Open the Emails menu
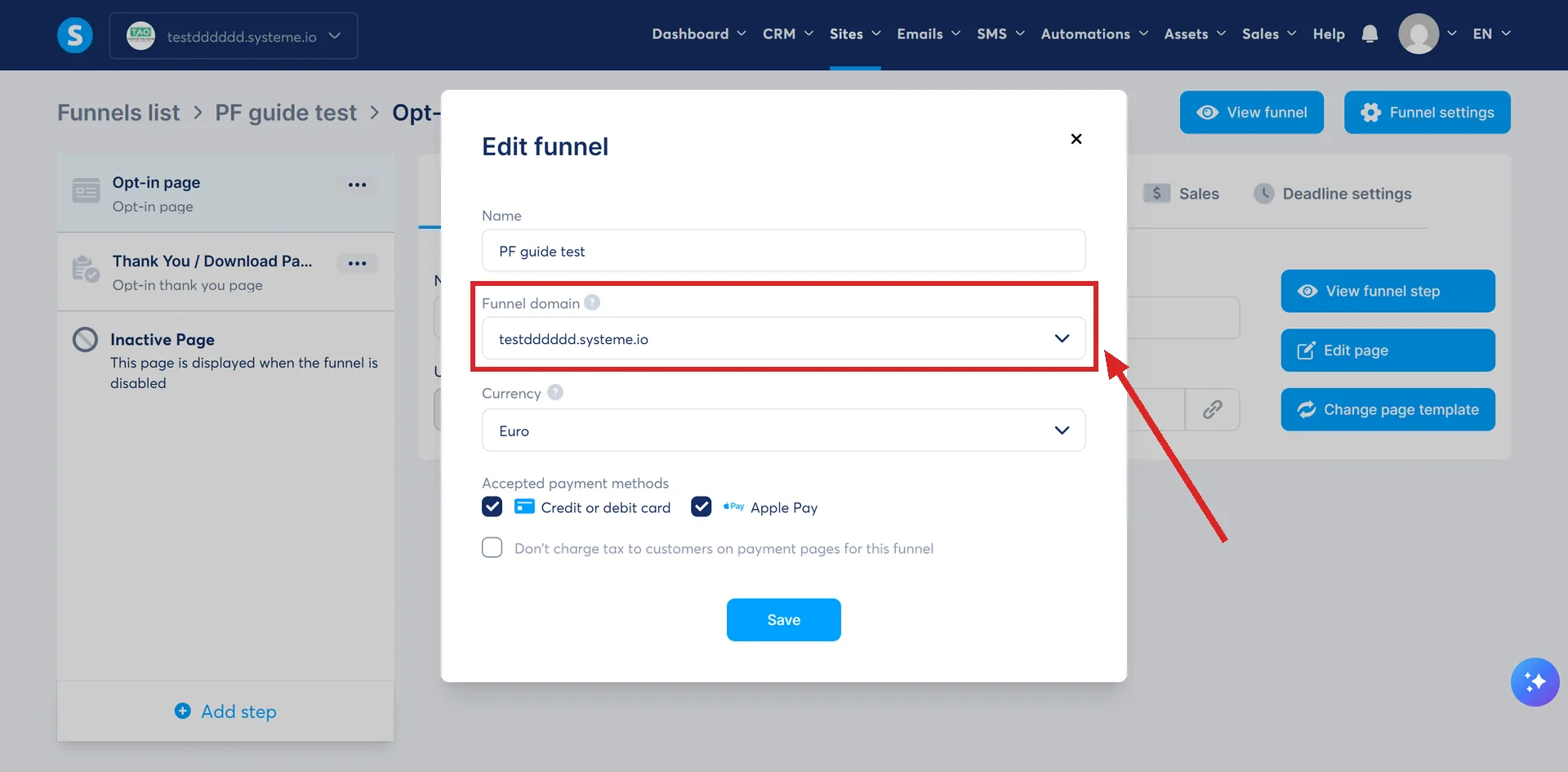 click(x=929, y=34)
